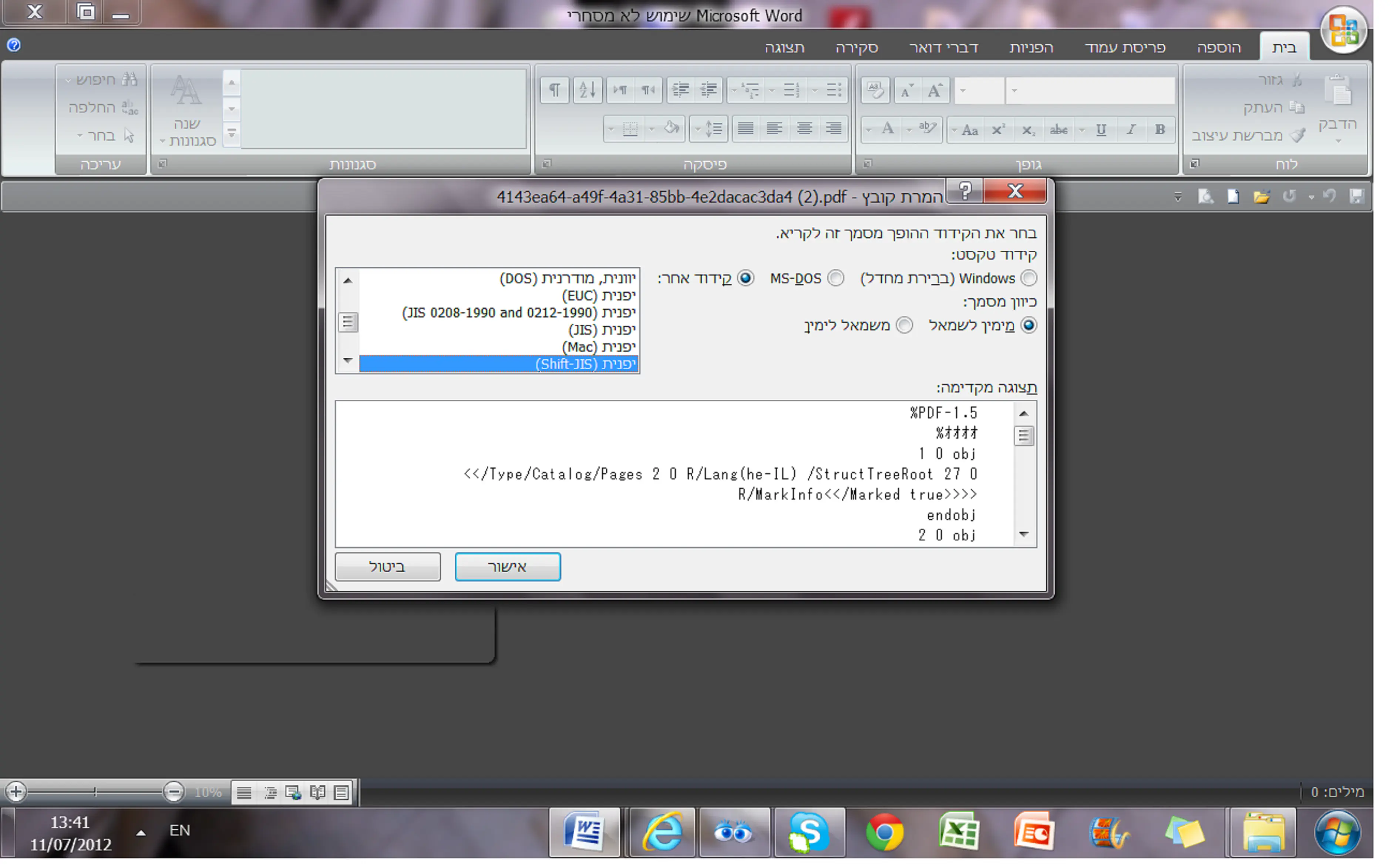The height and width of the screenshot is (867, 1400).
Task: Select the Windows default encoding radio button
Action: pyautogui.click(x=1029, y=279)
